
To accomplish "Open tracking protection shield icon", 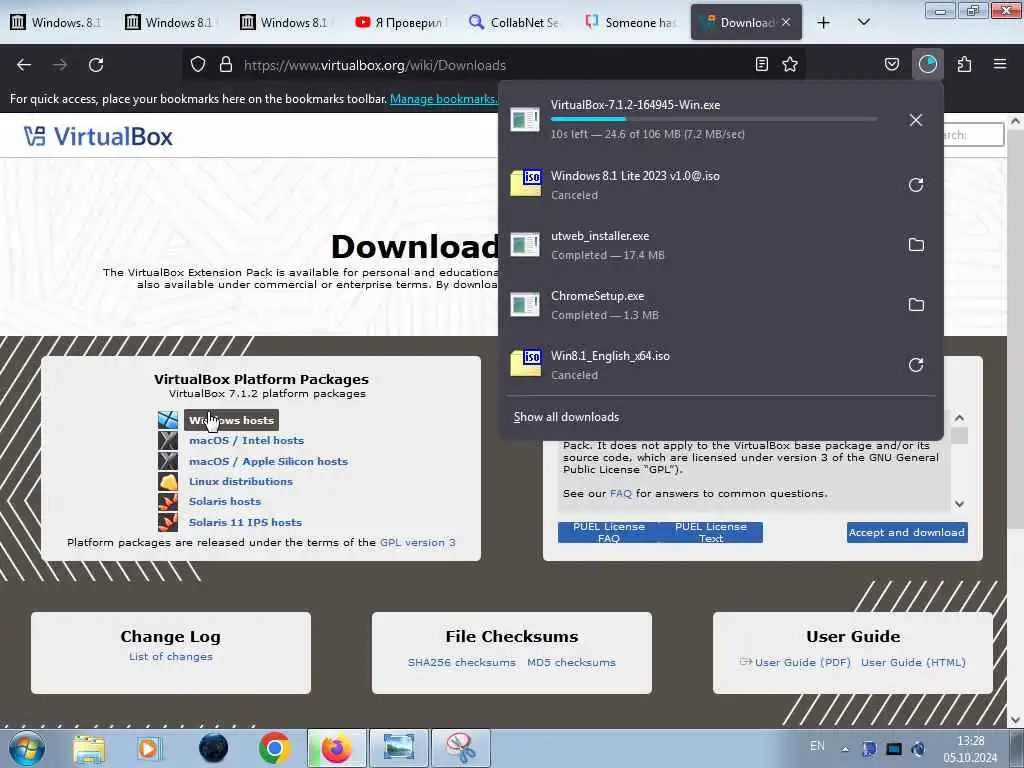I will click(x=198, y=65).
